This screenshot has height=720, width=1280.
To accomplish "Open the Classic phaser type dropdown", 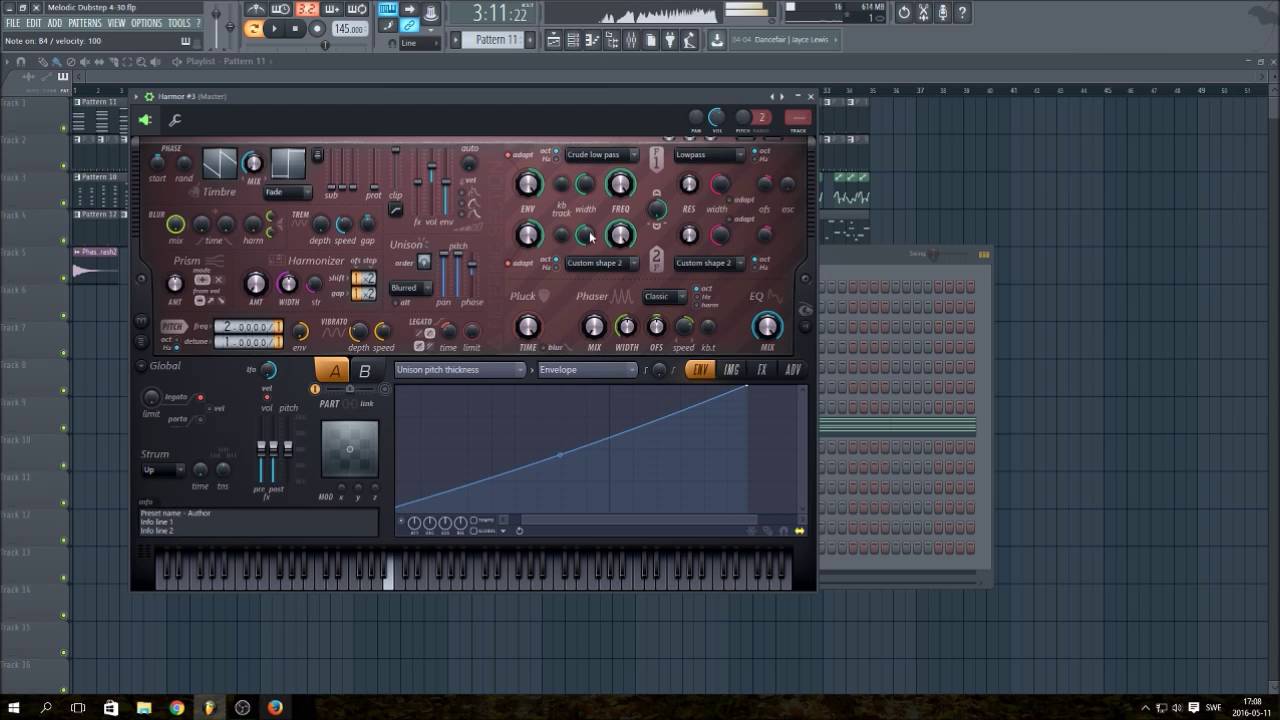I will coord(664,296).
